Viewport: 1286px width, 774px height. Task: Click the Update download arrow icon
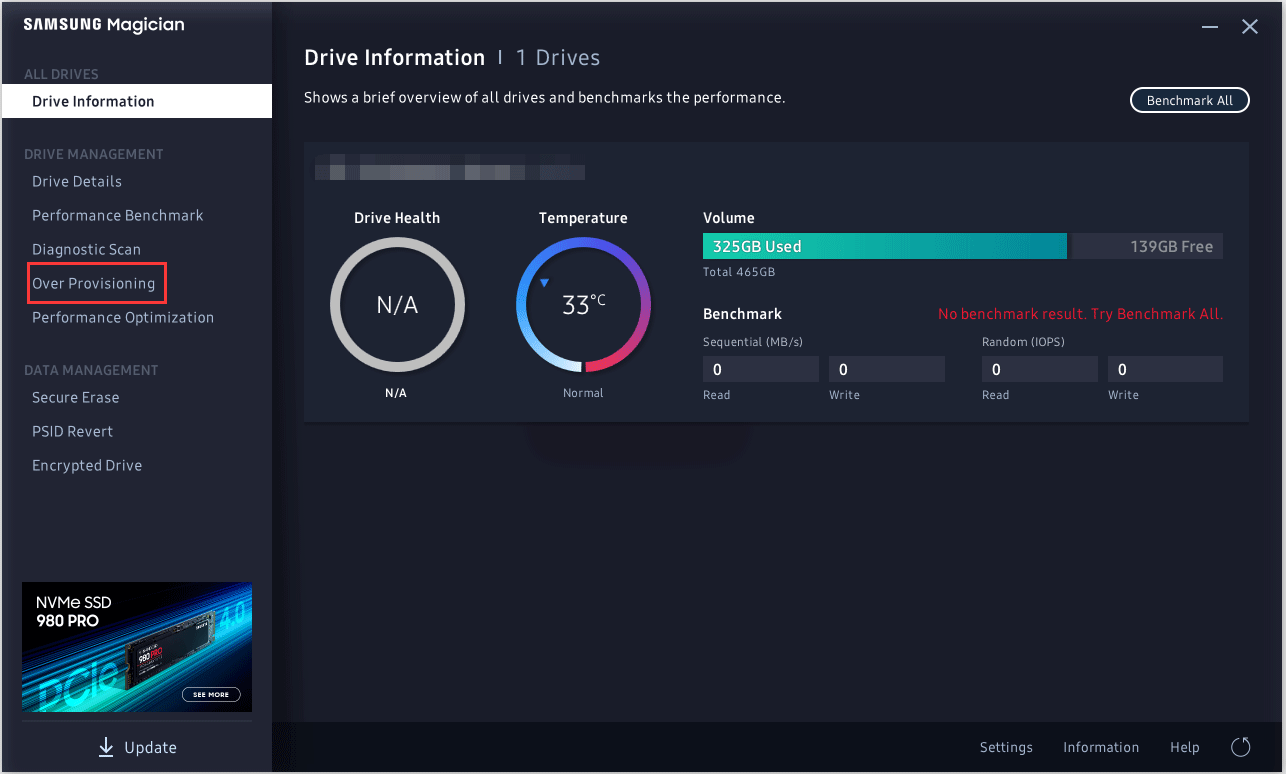pyautogui.click(x=106, y=747)
